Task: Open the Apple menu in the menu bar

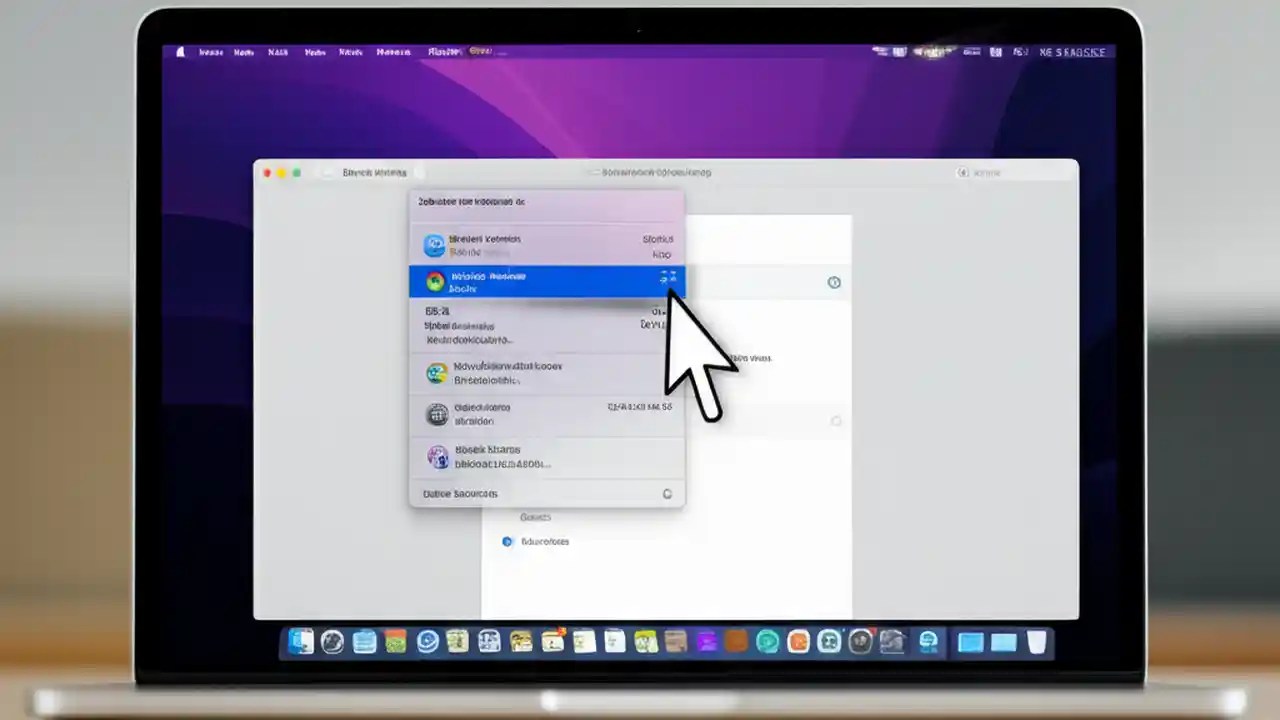Action: (x=179, y=51)
